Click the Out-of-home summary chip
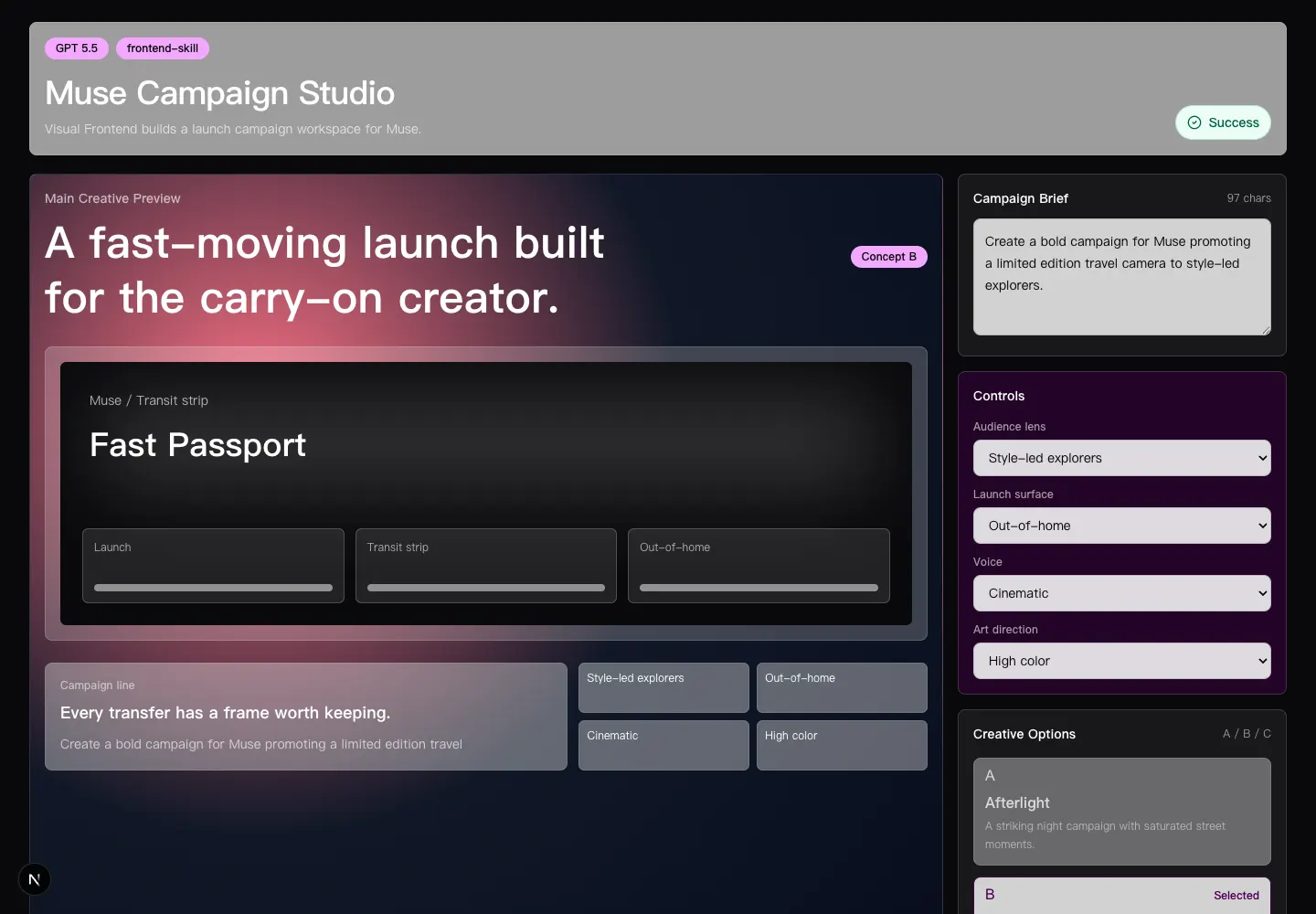Image resolution: width=1316 pixels, height=914 pixels. [842, 688]
